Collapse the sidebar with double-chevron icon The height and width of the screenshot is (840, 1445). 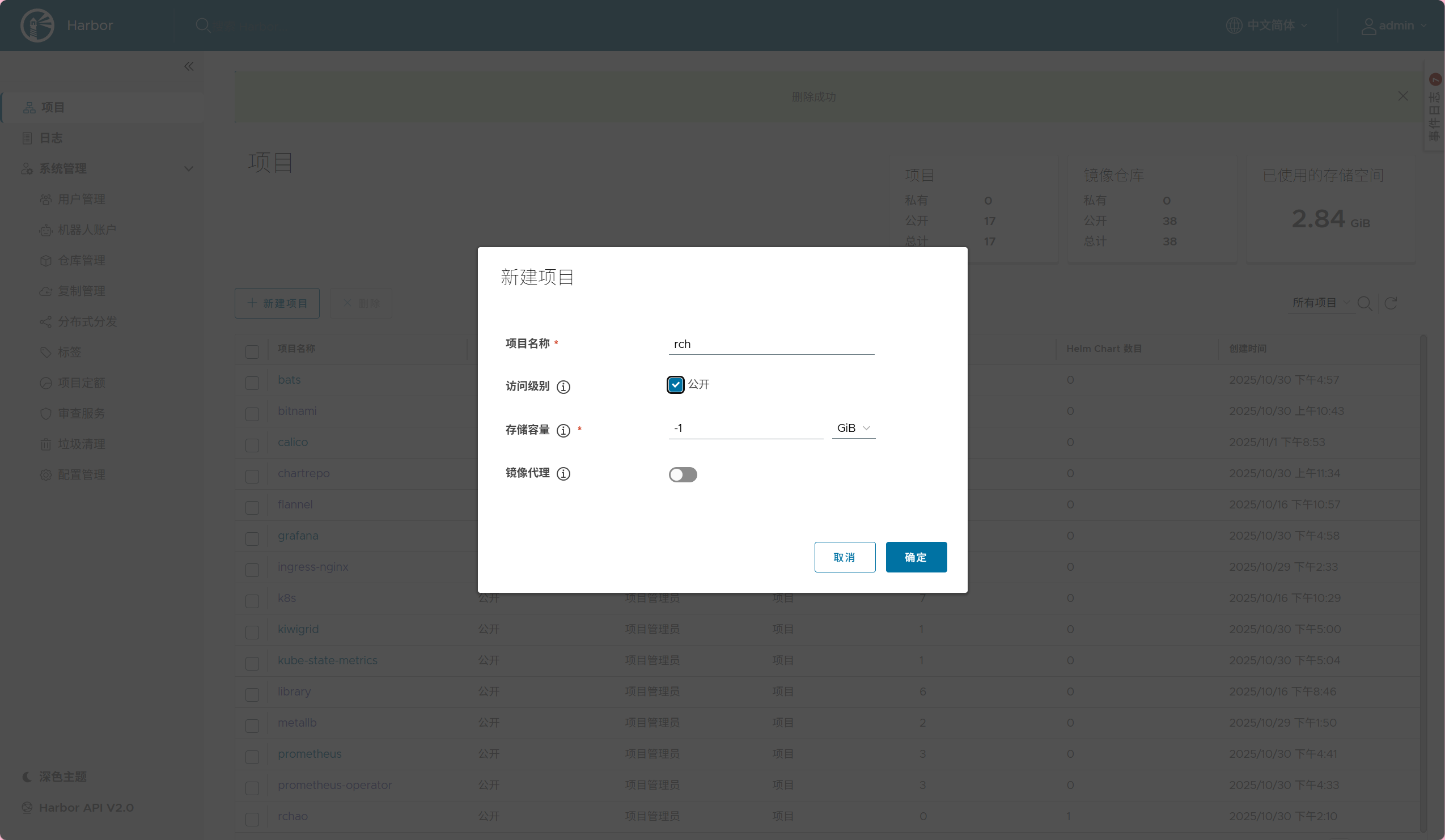coord(189,66)
